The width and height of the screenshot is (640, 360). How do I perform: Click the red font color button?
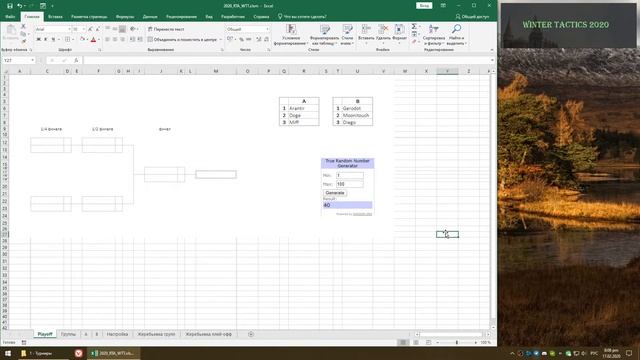point(93,40)
